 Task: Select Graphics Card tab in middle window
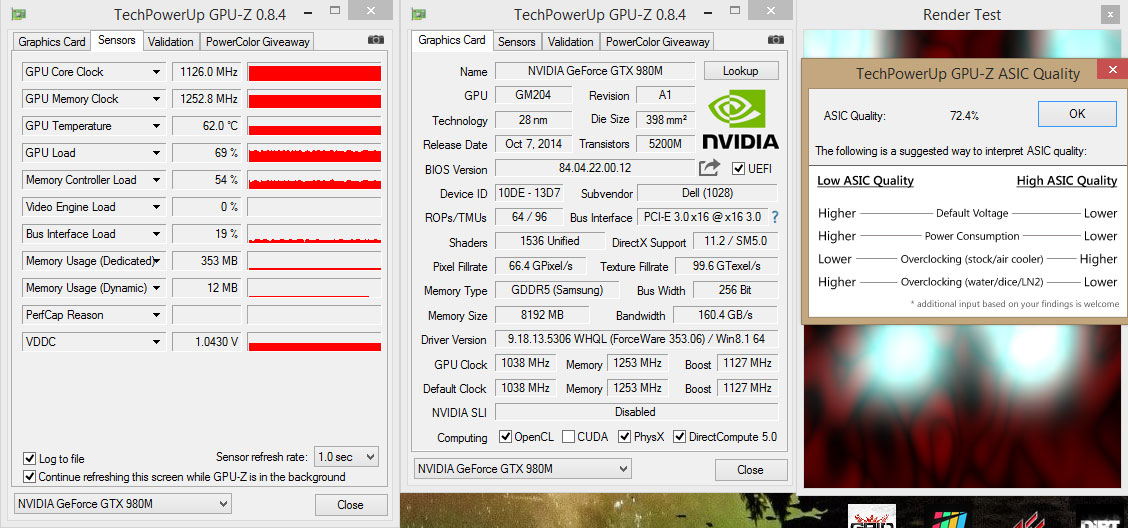(x=452, y=40)
